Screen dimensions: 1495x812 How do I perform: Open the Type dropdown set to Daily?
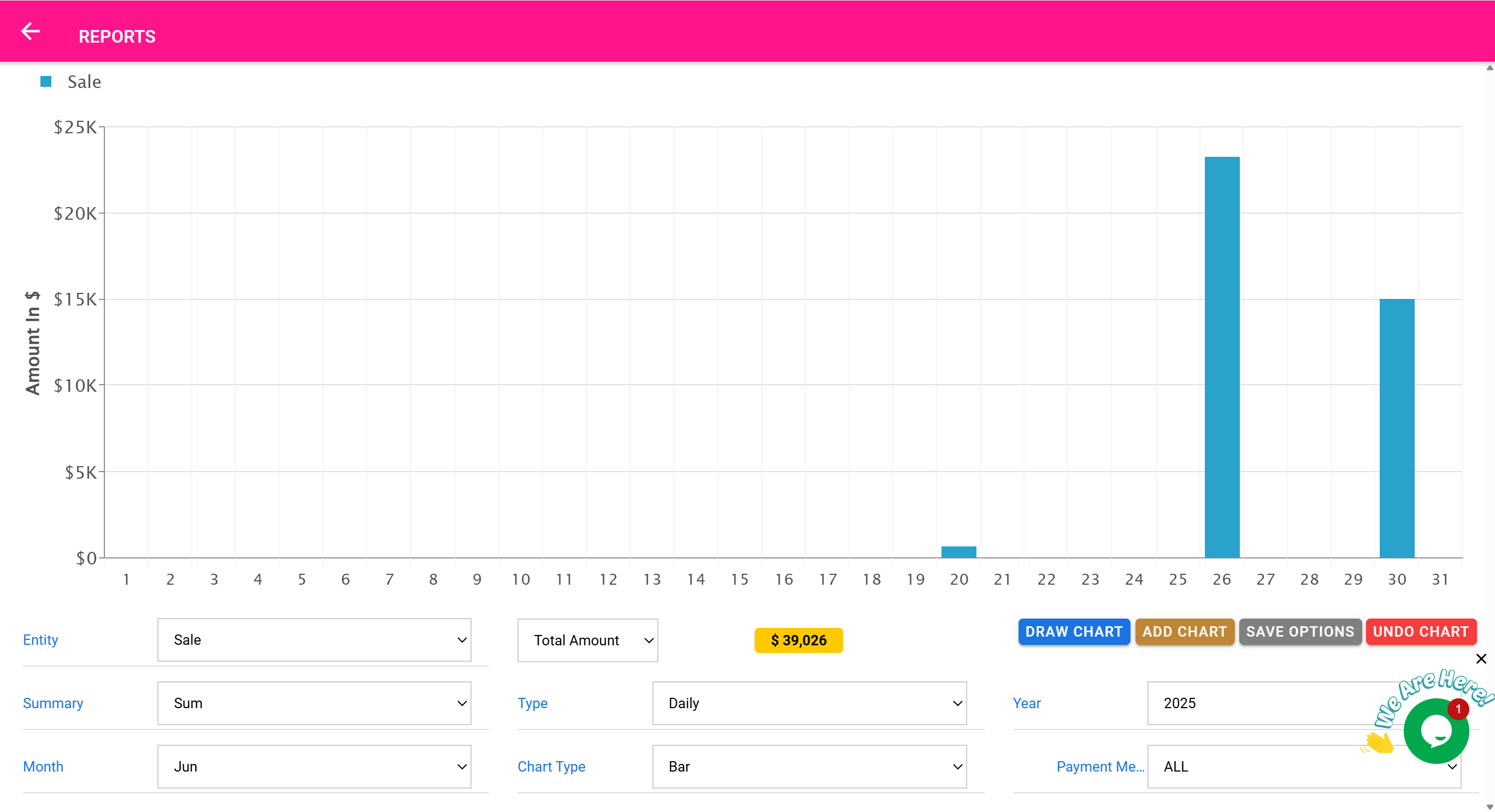tap(809, 703)
